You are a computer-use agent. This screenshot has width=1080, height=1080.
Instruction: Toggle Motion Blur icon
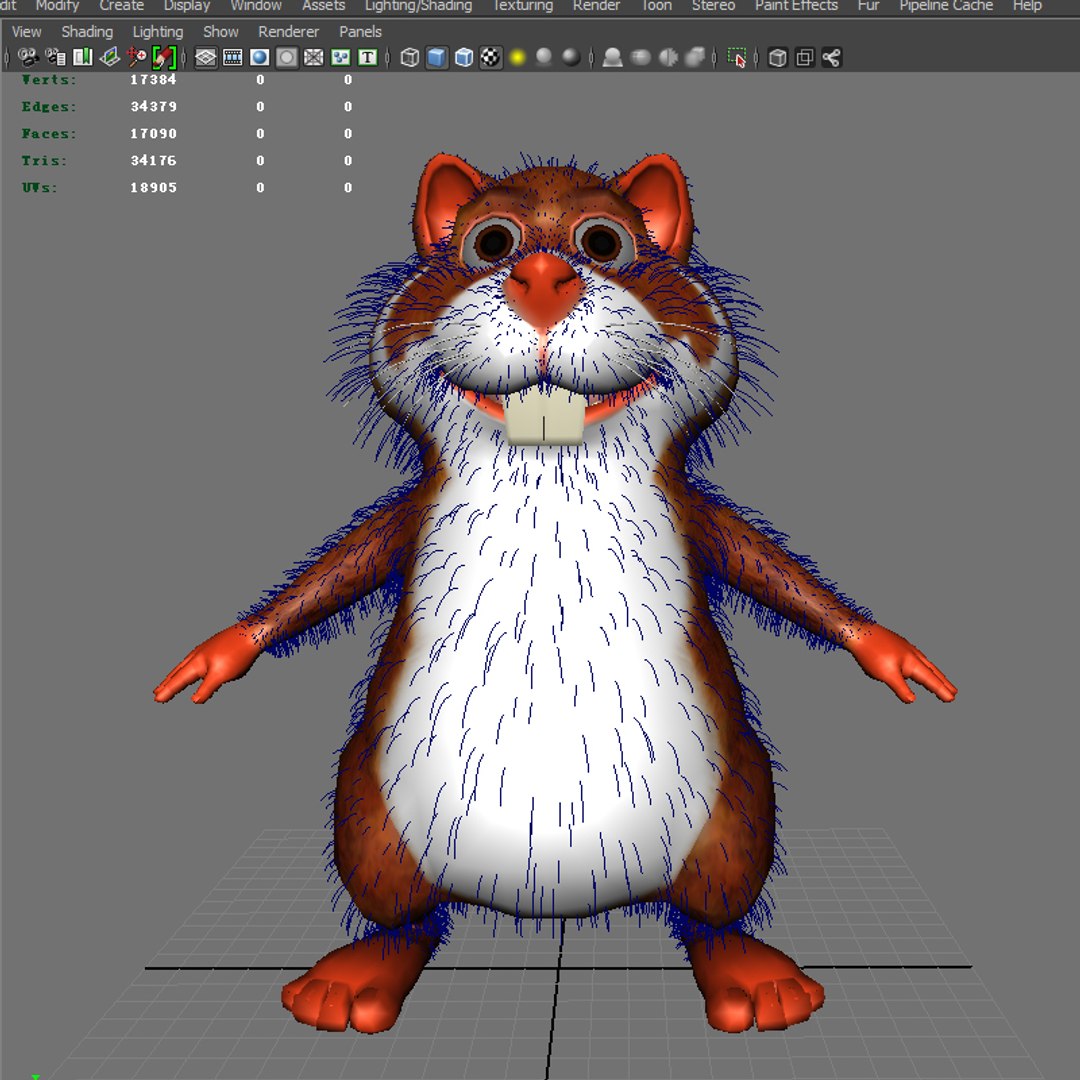[641, 57]
